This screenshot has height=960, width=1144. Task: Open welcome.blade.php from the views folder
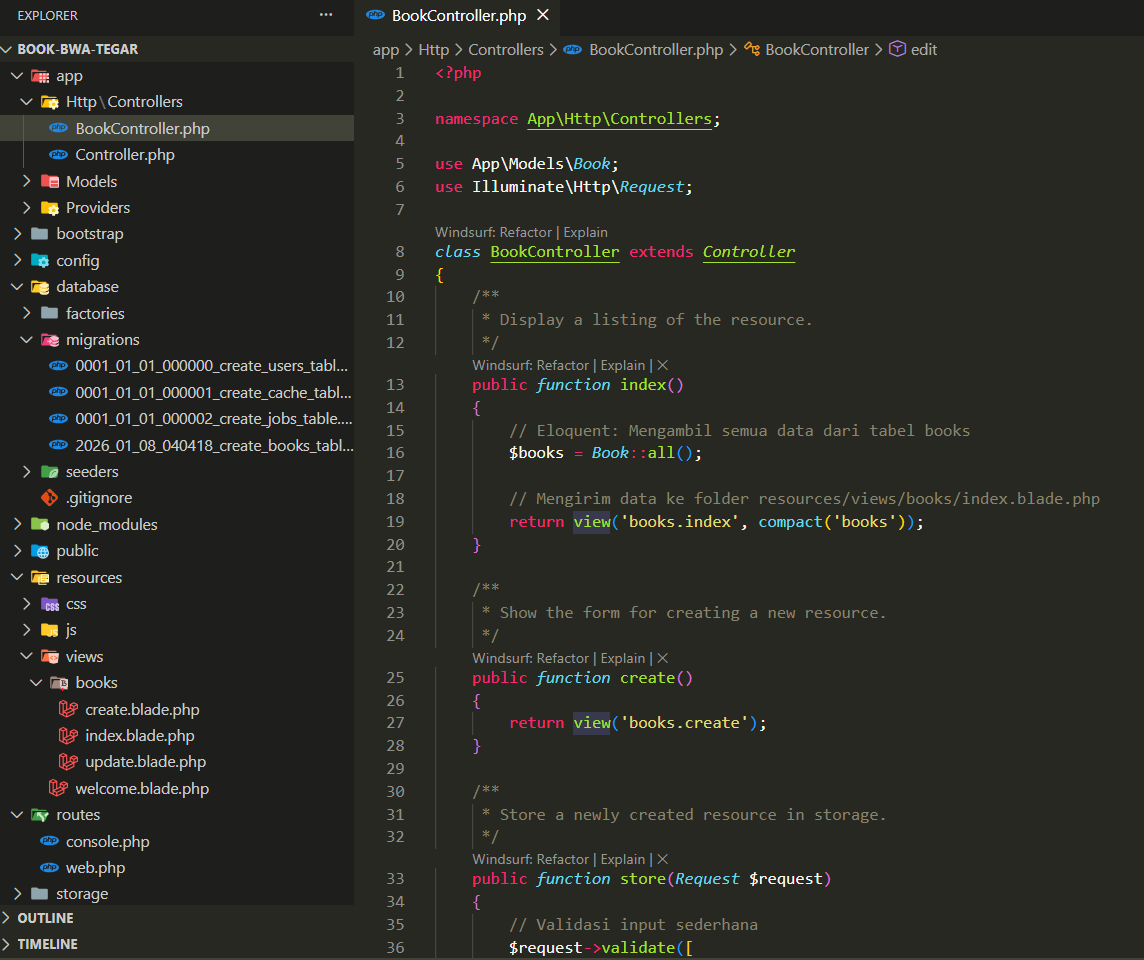[141, 788]
